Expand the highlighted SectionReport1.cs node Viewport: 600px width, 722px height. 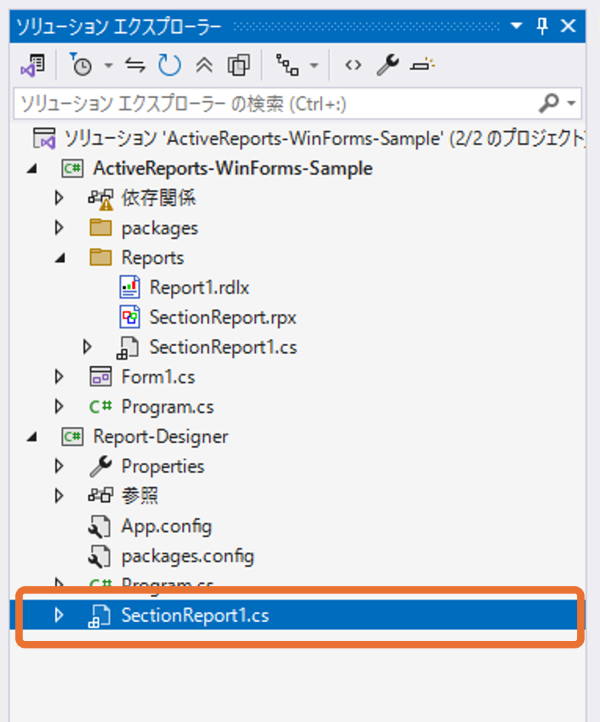tap(59, 615)
